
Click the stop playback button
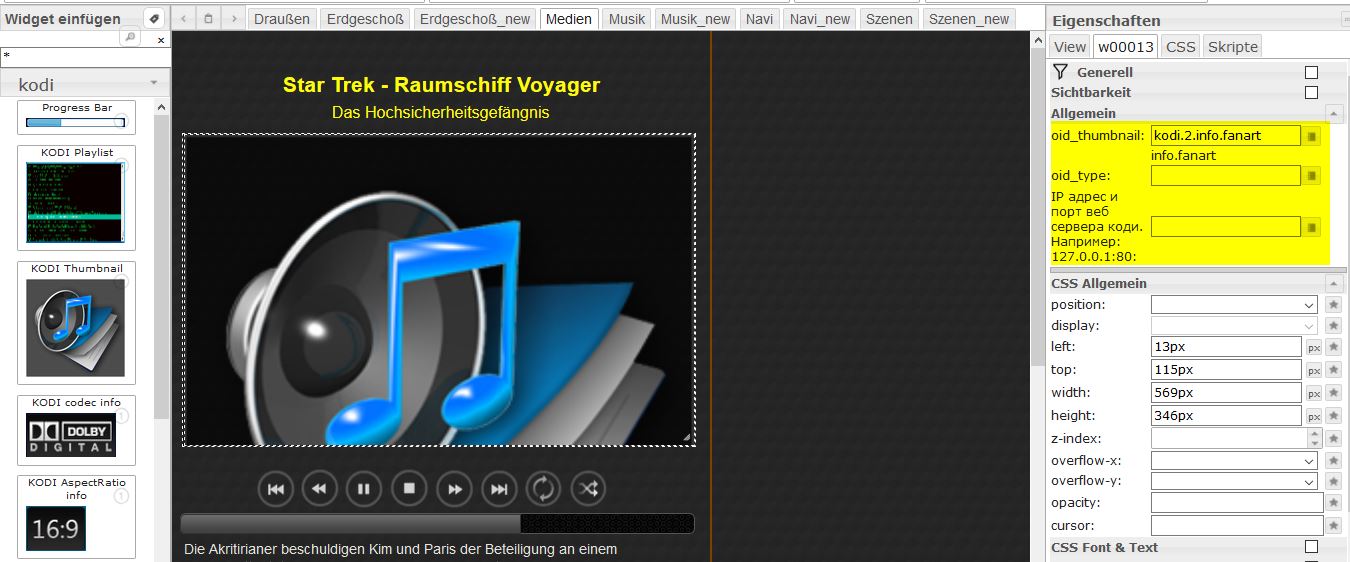point(409,489)
